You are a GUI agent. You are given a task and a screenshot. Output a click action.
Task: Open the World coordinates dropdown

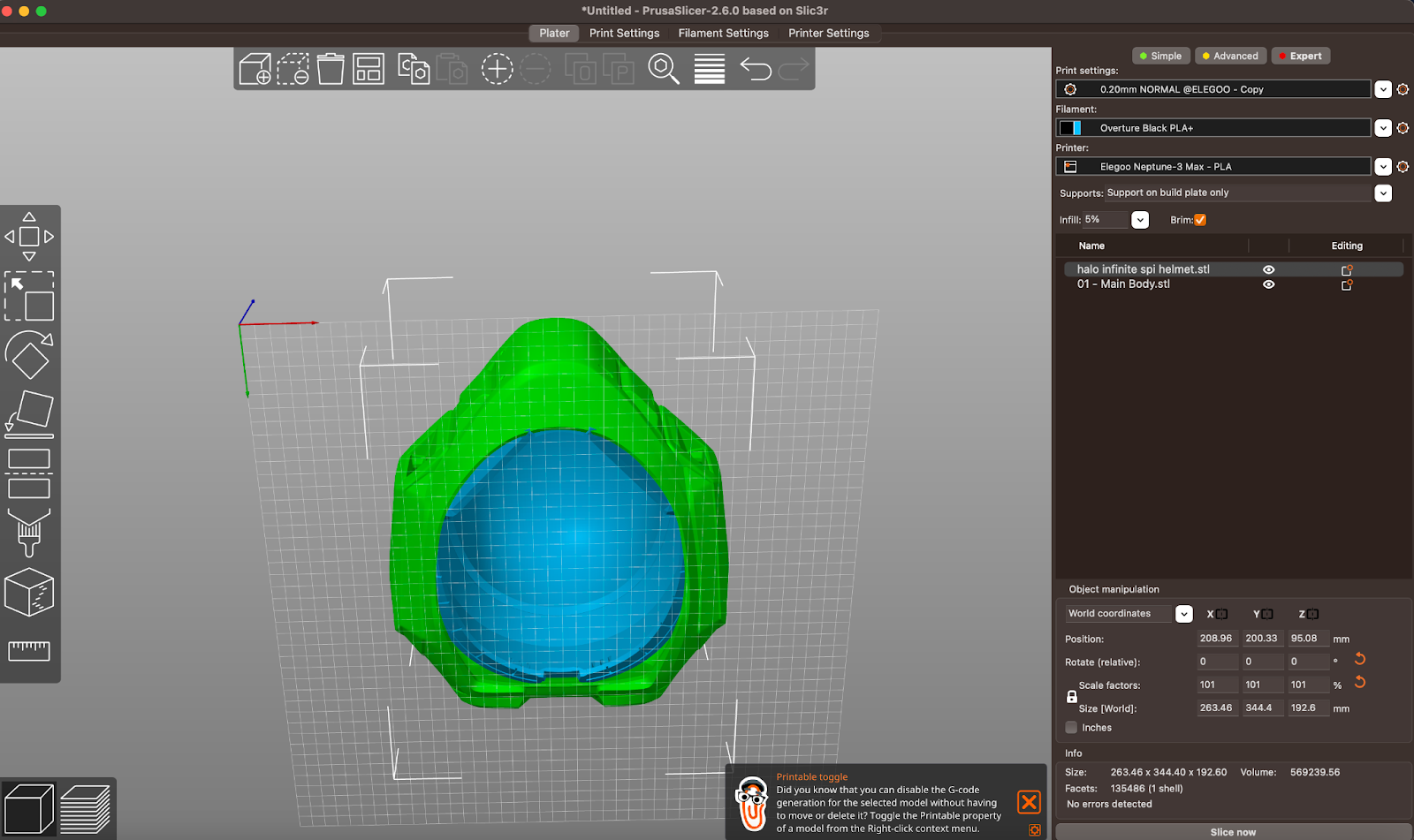click(x=1183, y=614)
